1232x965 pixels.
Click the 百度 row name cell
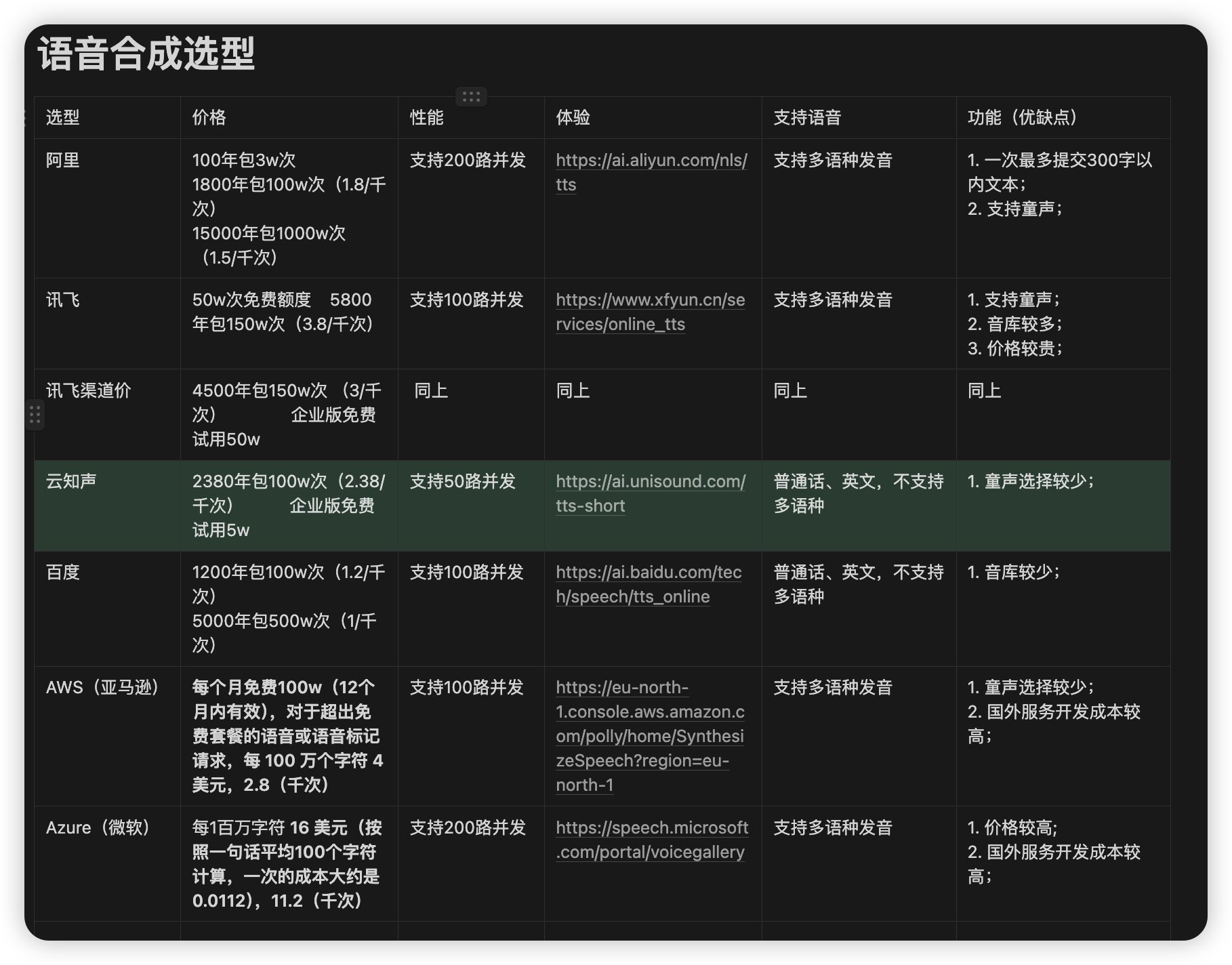click(107, 609)
